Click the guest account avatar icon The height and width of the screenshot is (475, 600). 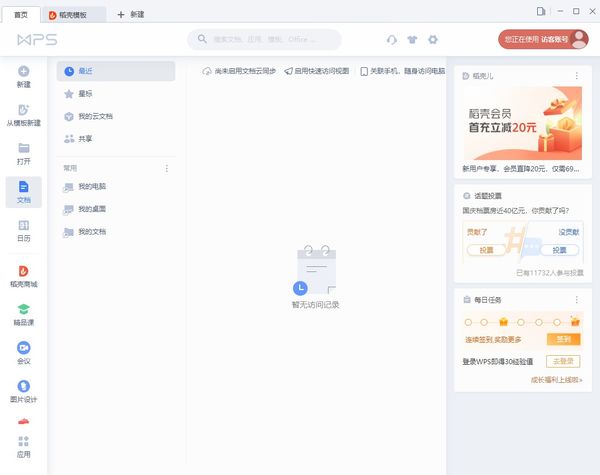pyautogui.click(x=579, y=39)
